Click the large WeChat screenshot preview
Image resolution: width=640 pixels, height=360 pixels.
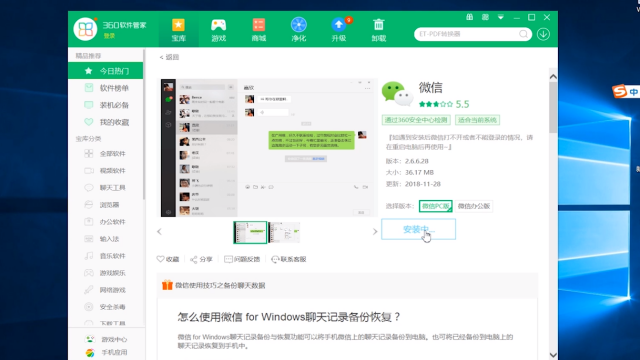pyautogui.click(x=267, y=147)
